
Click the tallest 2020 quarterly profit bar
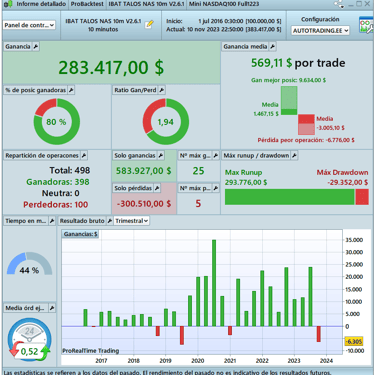pyautogui.click(x=214, y=283)
